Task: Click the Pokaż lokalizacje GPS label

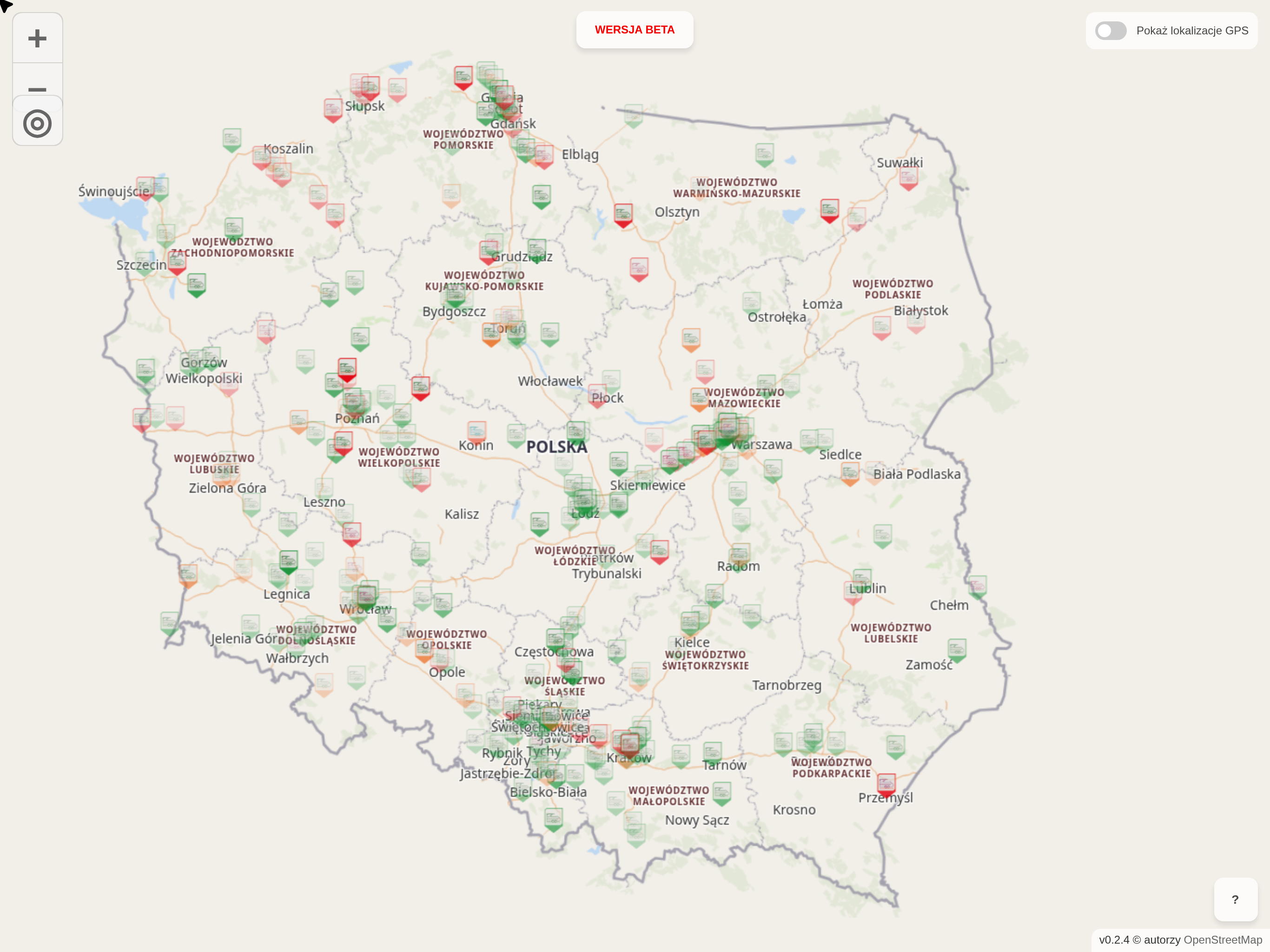Action: pyautogui.click(x=1192, y=31)
